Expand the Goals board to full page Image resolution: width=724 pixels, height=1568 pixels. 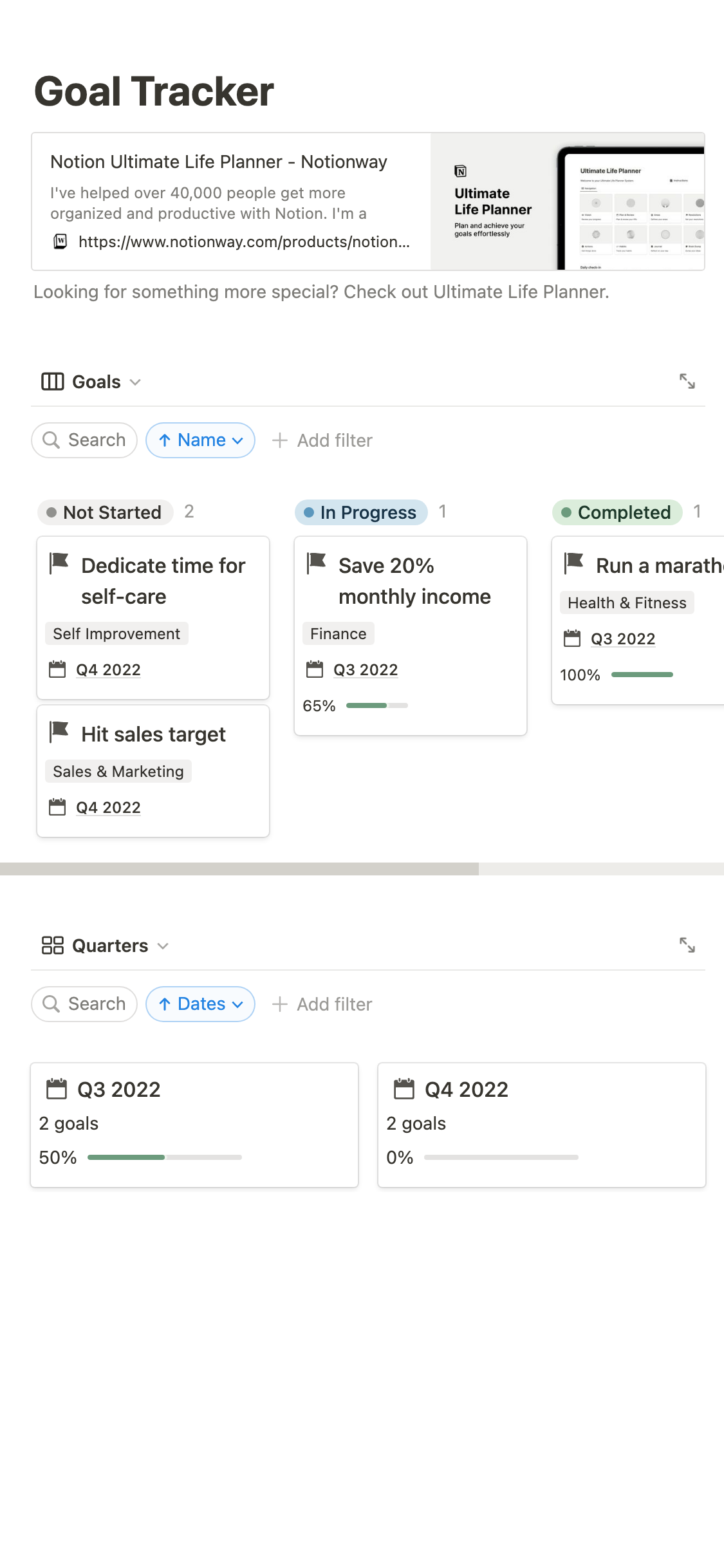[687, 382]
